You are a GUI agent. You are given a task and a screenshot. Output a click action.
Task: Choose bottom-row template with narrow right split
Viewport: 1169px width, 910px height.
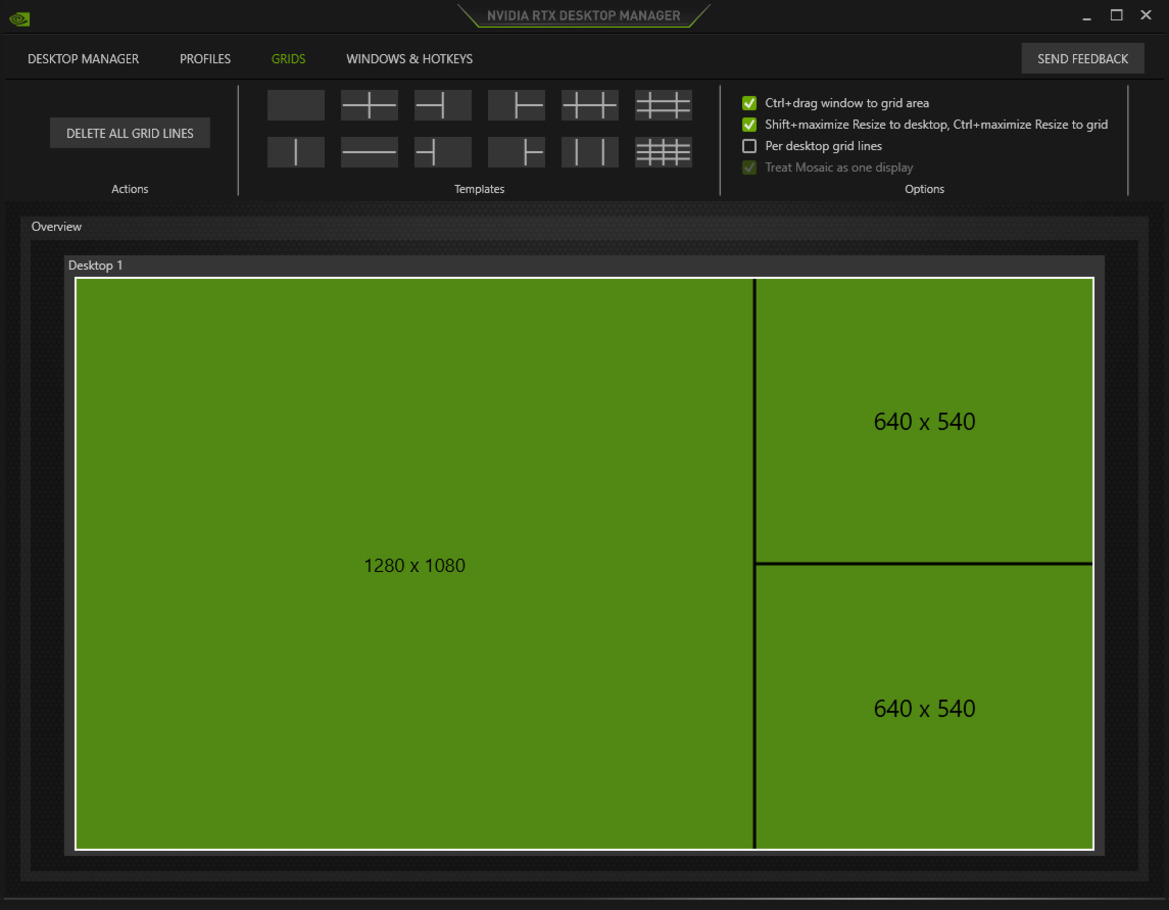point(516,152)
